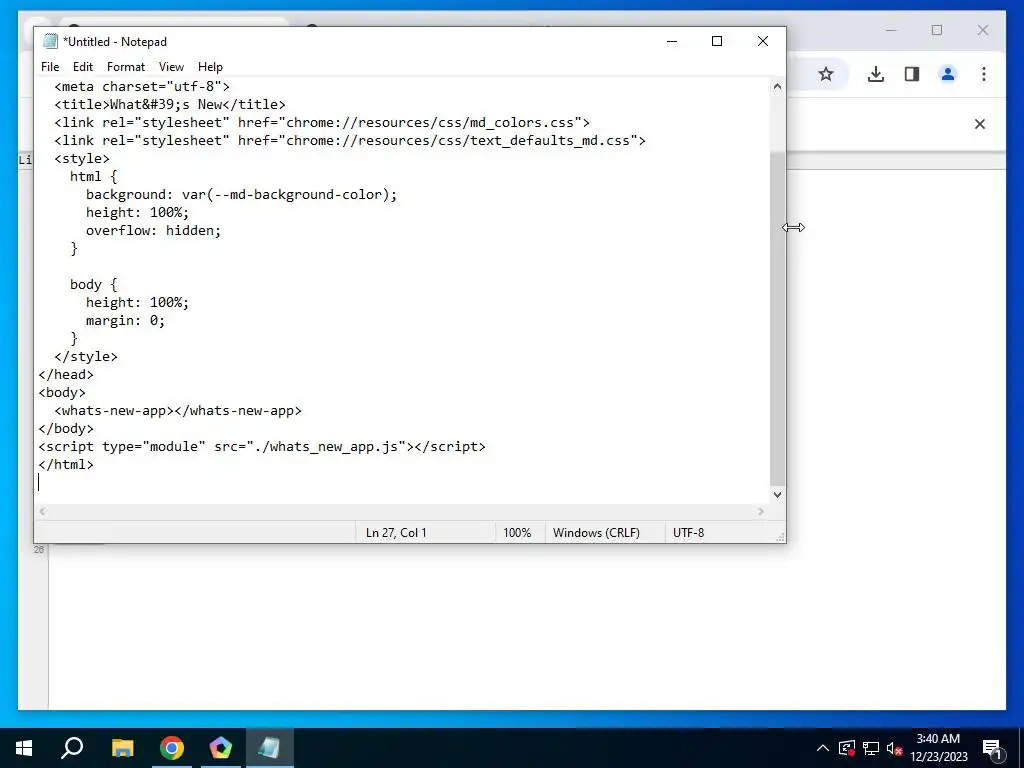
Task: Minimize the Chrome window
Action: [891, 30]
